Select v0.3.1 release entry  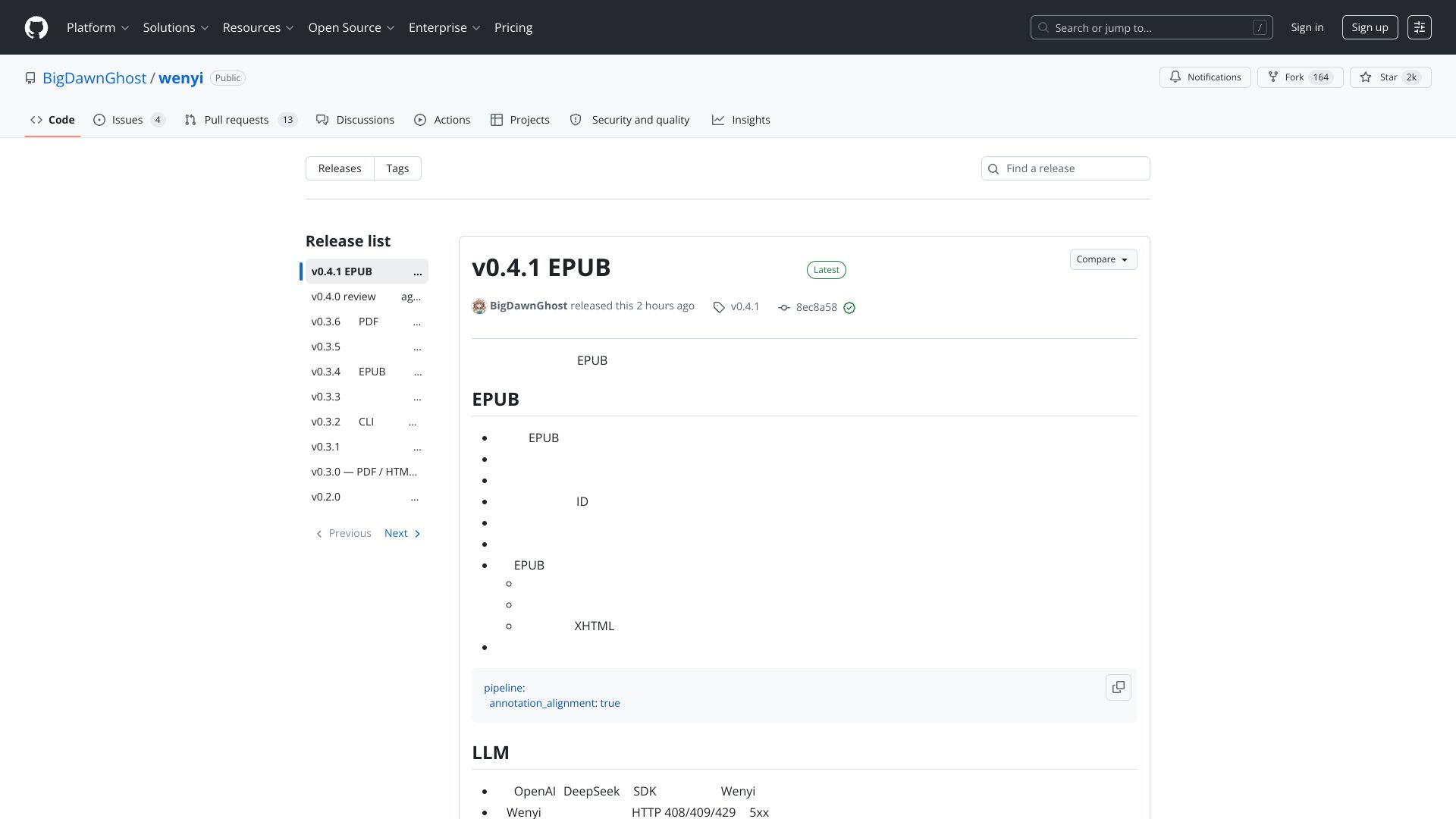367,447
